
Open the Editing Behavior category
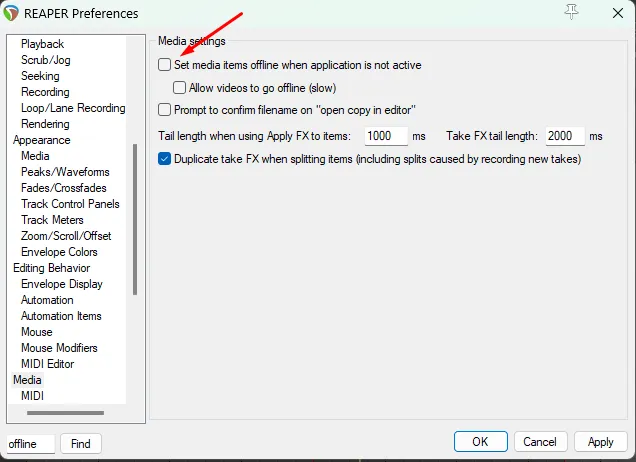point(52,268)
